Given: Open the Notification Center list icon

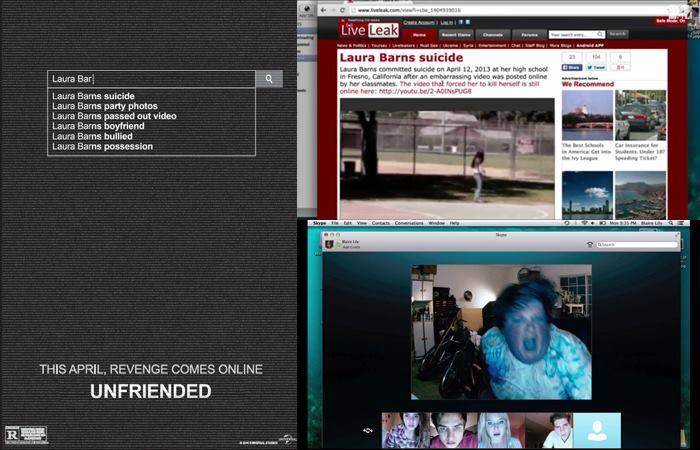Looking at the screenshot, I should (x=681, y=223).
